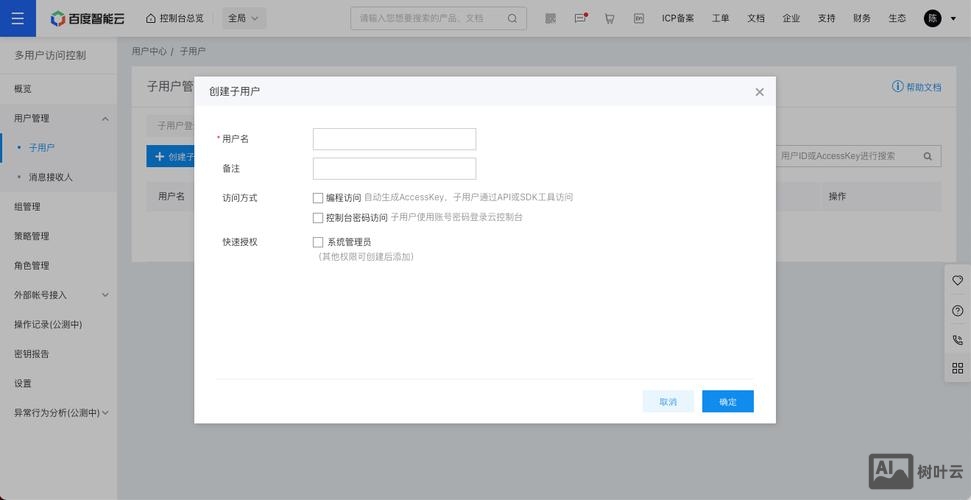Click the grid apps icon on right
This screenshot has width=971, height=500.
[x=957, y=369]
